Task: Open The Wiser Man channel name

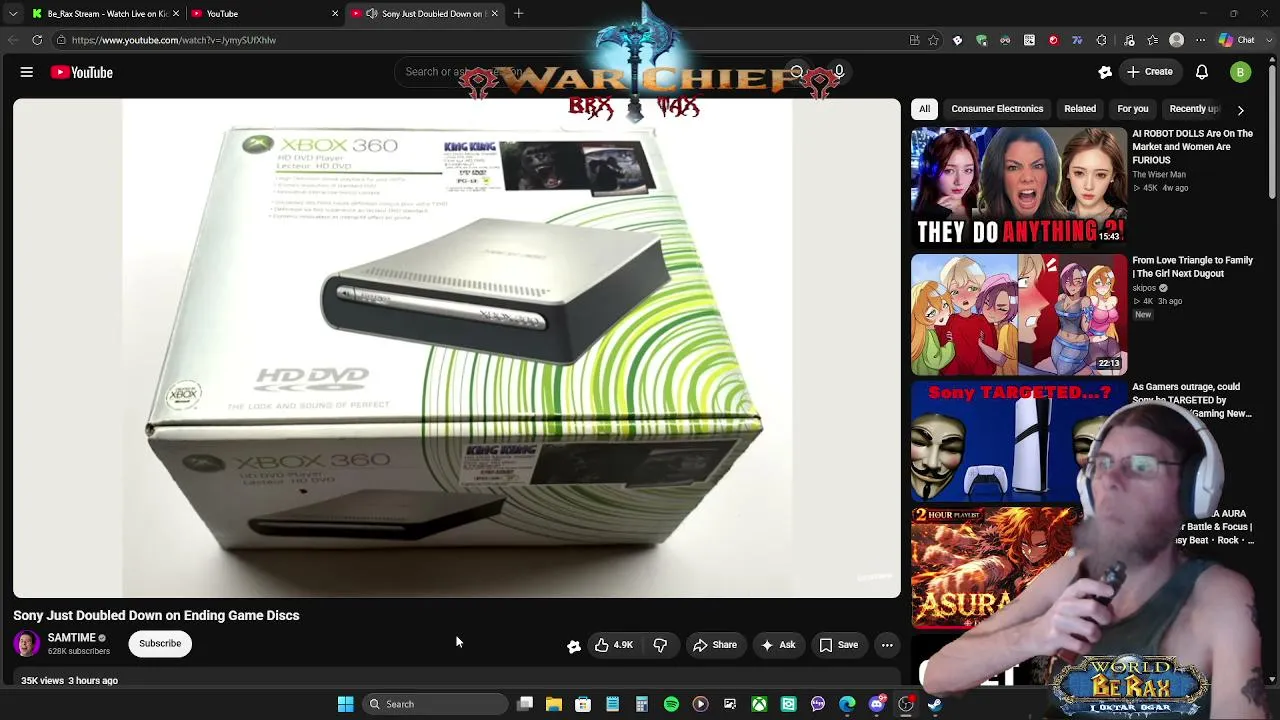Action: point(1159,175)
